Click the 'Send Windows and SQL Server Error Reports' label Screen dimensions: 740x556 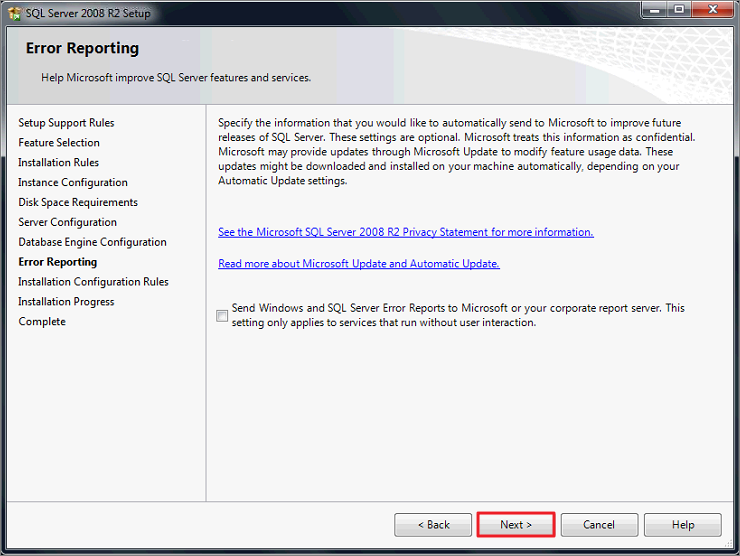coord(458,315)
